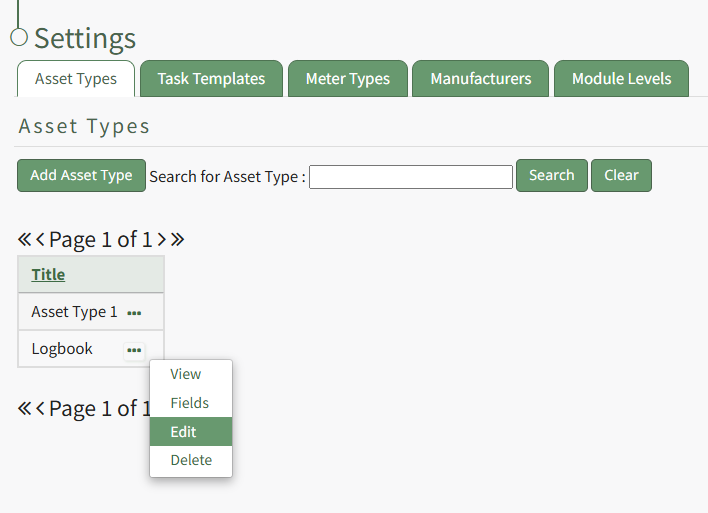
Task: Go to previous page in top pagination
Action: coord(41,240)
